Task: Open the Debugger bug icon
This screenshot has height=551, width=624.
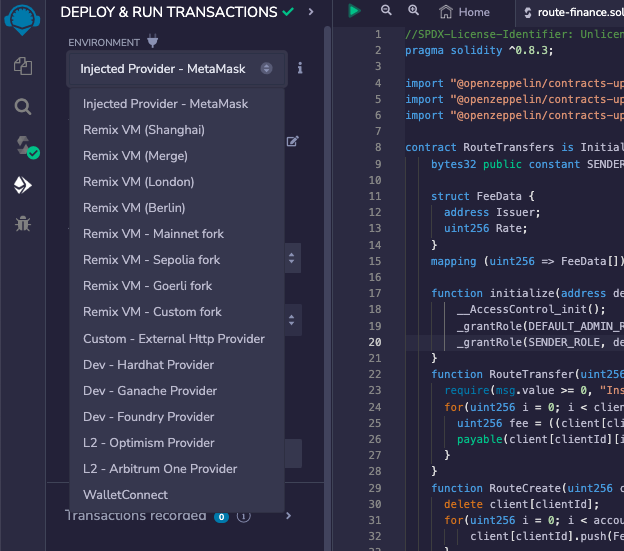Action: point(22,224)
